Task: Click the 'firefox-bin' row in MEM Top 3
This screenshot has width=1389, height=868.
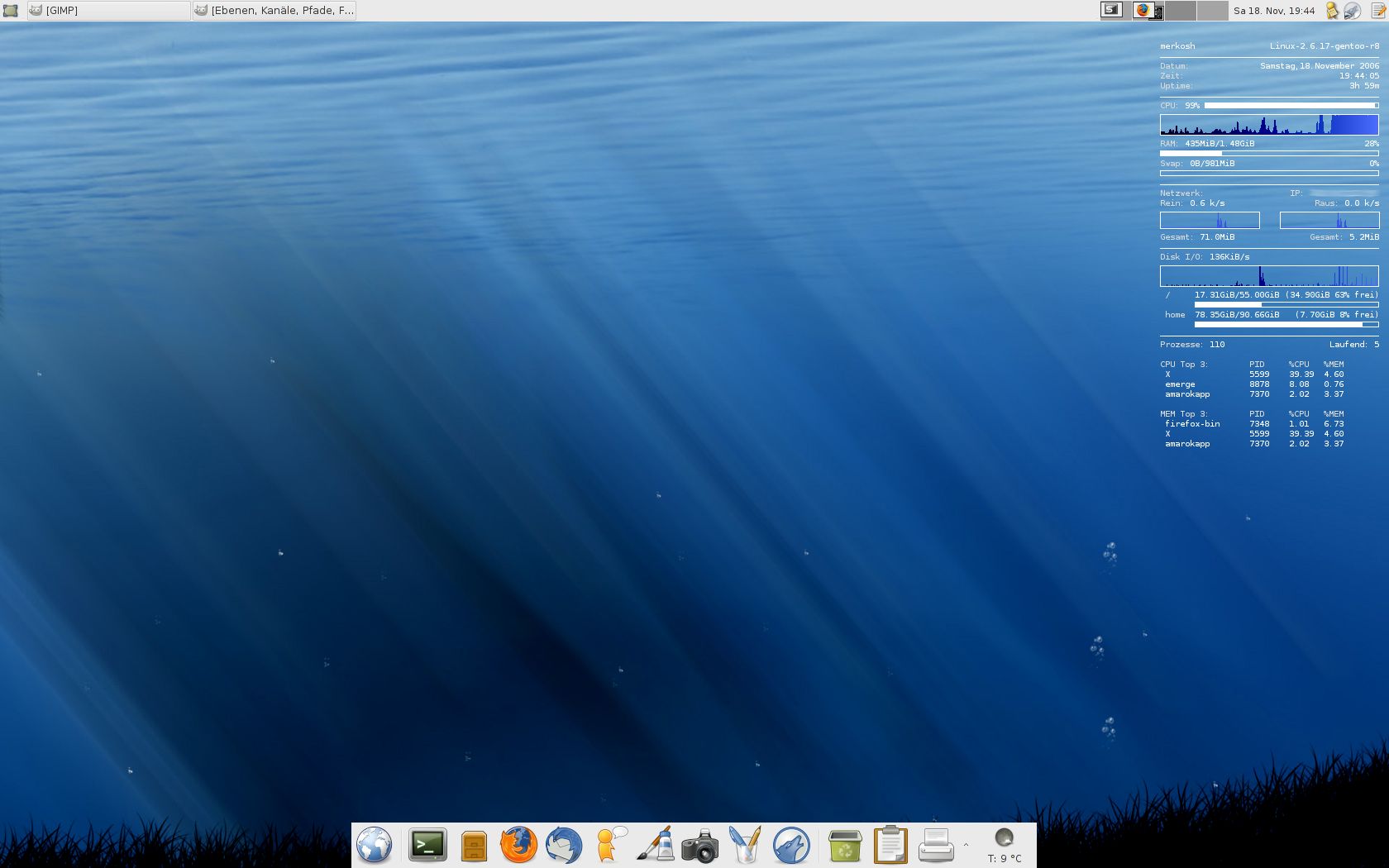Action: (x=1254, y=424)
